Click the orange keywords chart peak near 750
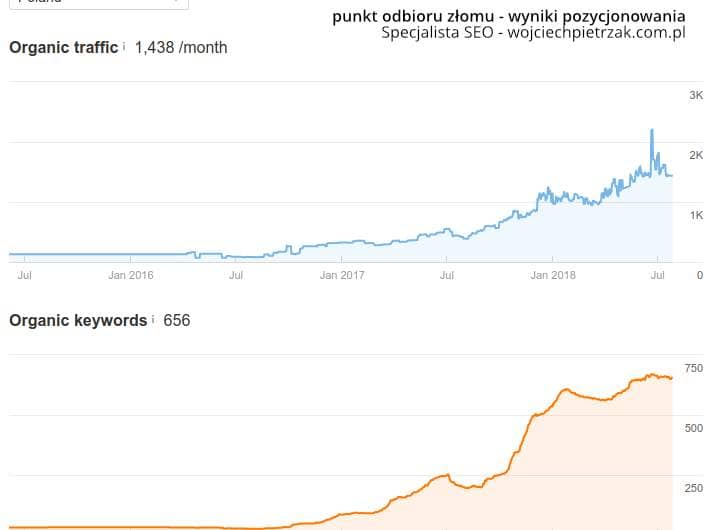The height and width of the screenshot is (530, 720). point(650,375)
